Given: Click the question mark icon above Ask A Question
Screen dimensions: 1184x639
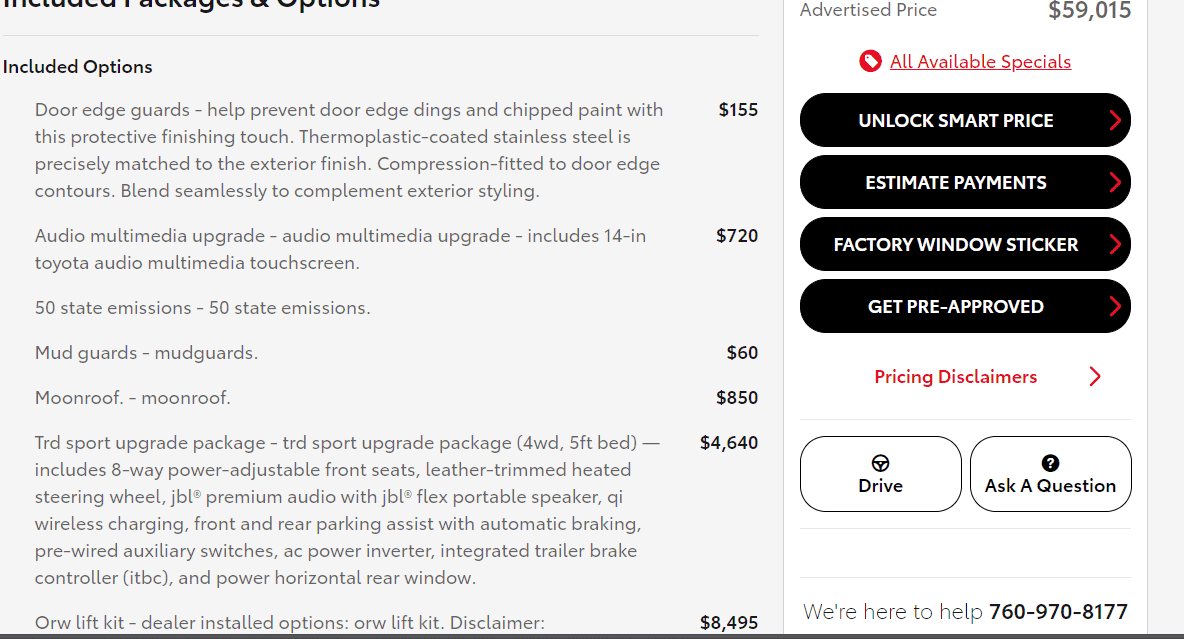Looking at the screenshot, I should (1050, 463).
